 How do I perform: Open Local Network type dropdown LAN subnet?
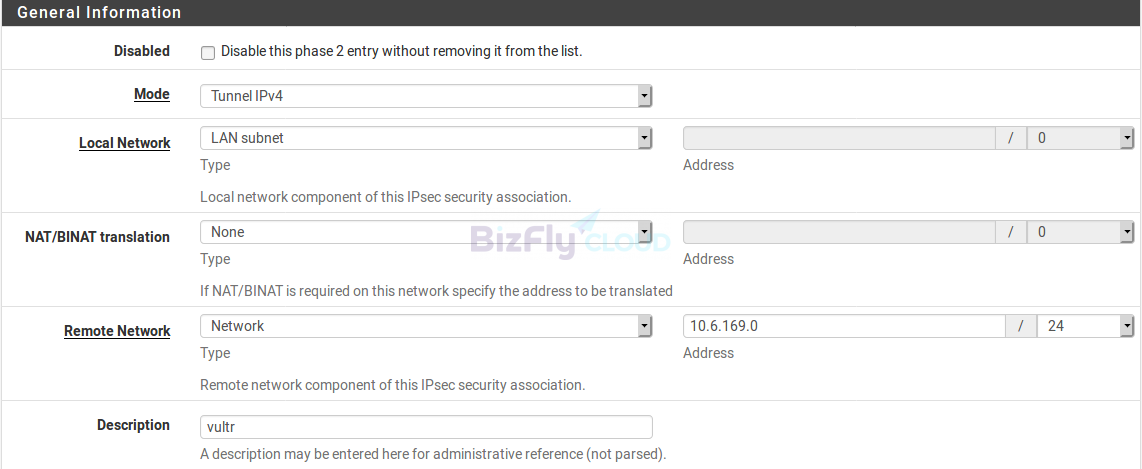point(426,138)
